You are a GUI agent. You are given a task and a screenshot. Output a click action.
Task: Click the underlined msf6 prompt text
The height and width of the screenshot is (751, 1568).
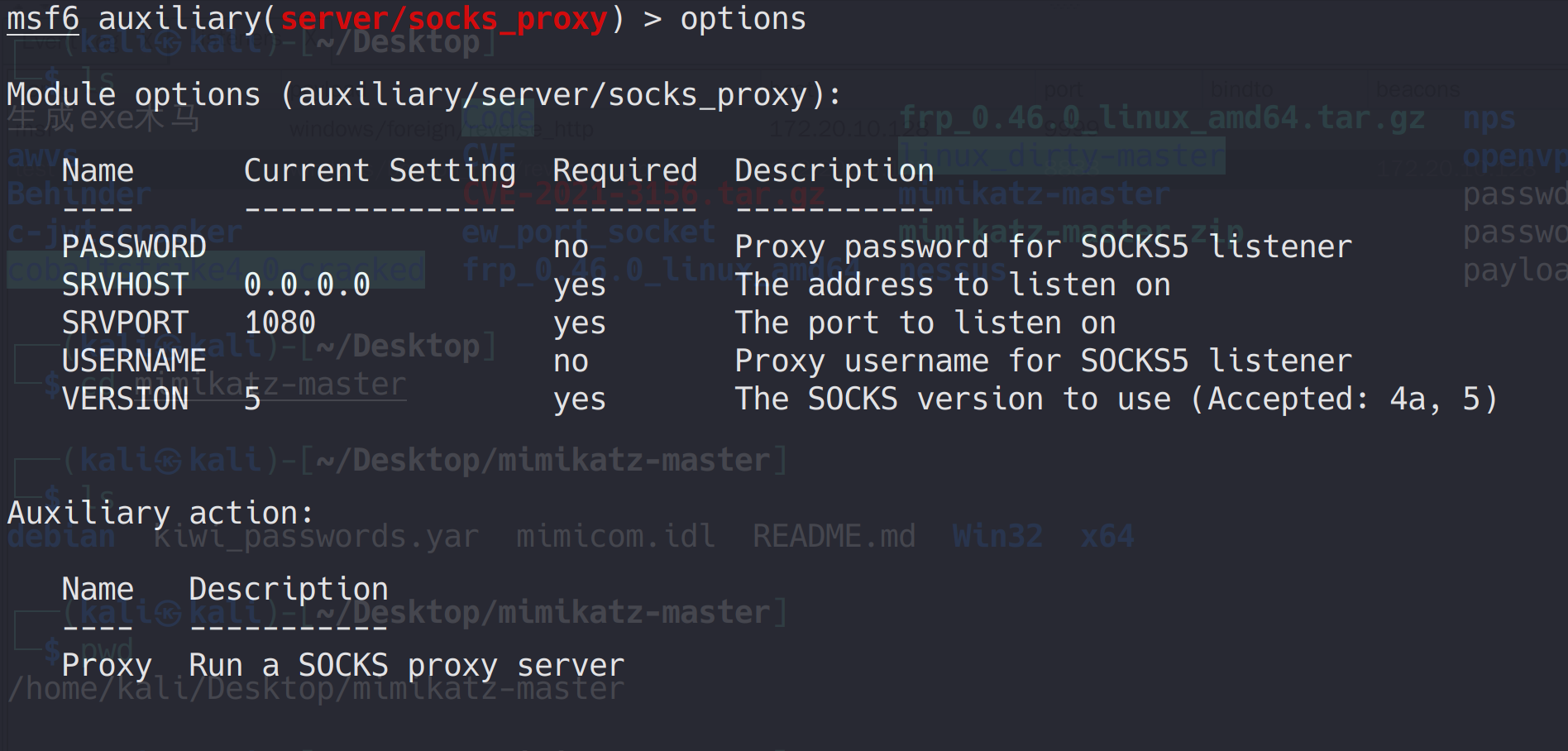(x=43, y=19)
